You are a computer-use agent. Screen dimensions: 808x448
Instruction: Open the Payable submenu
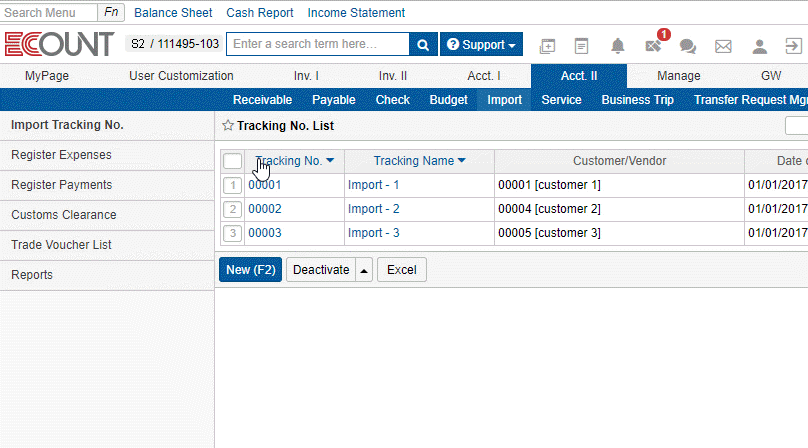(x=334, y=99)
